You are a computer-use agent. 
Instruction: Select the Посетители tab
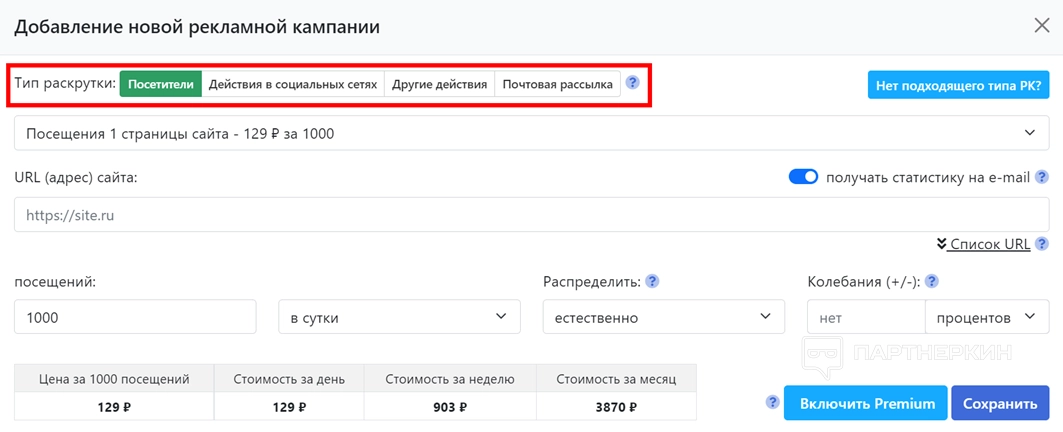(161, 84)
